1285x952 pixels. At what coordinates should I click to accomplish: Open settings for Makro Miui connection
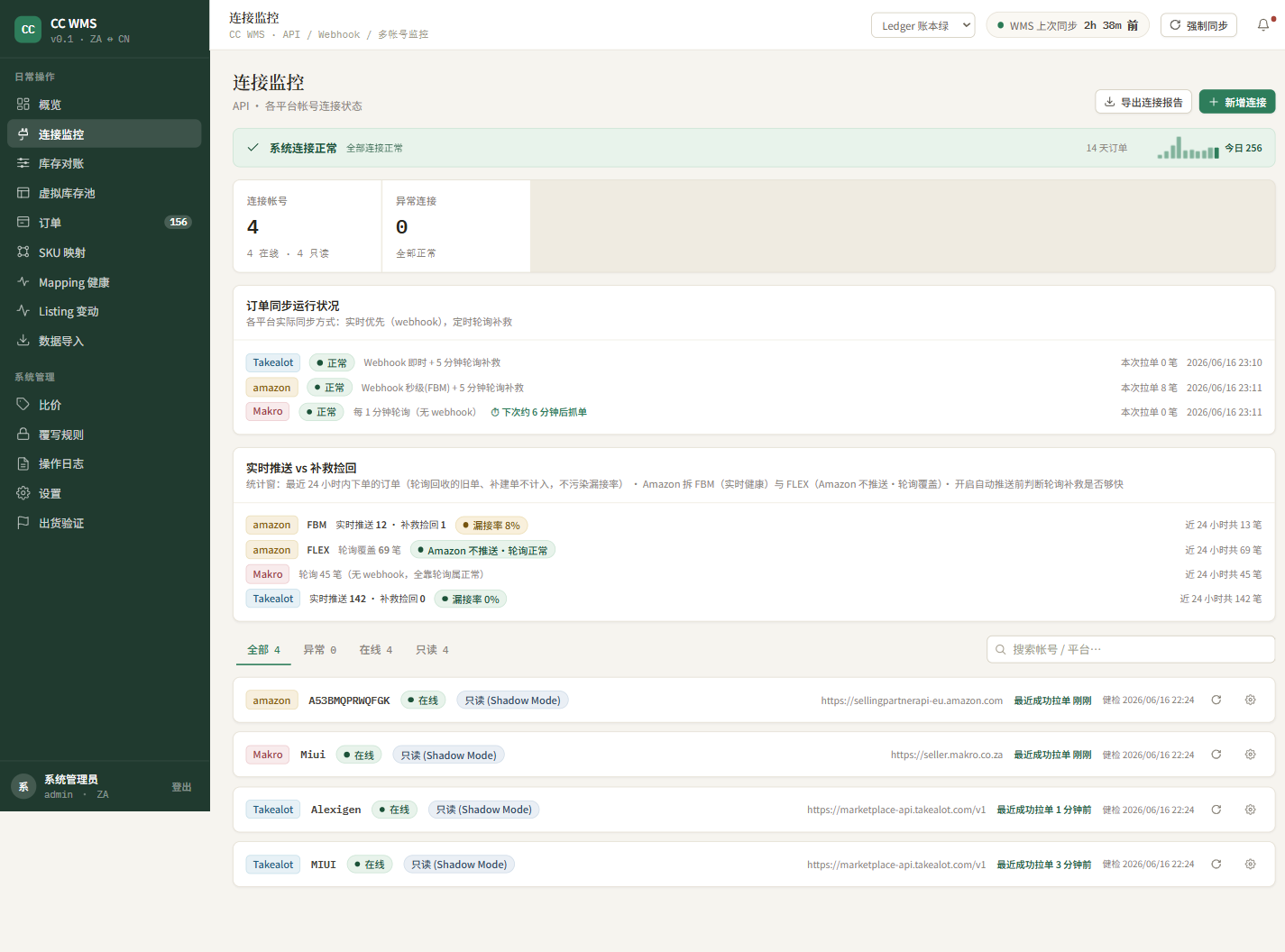point(1250,755)
